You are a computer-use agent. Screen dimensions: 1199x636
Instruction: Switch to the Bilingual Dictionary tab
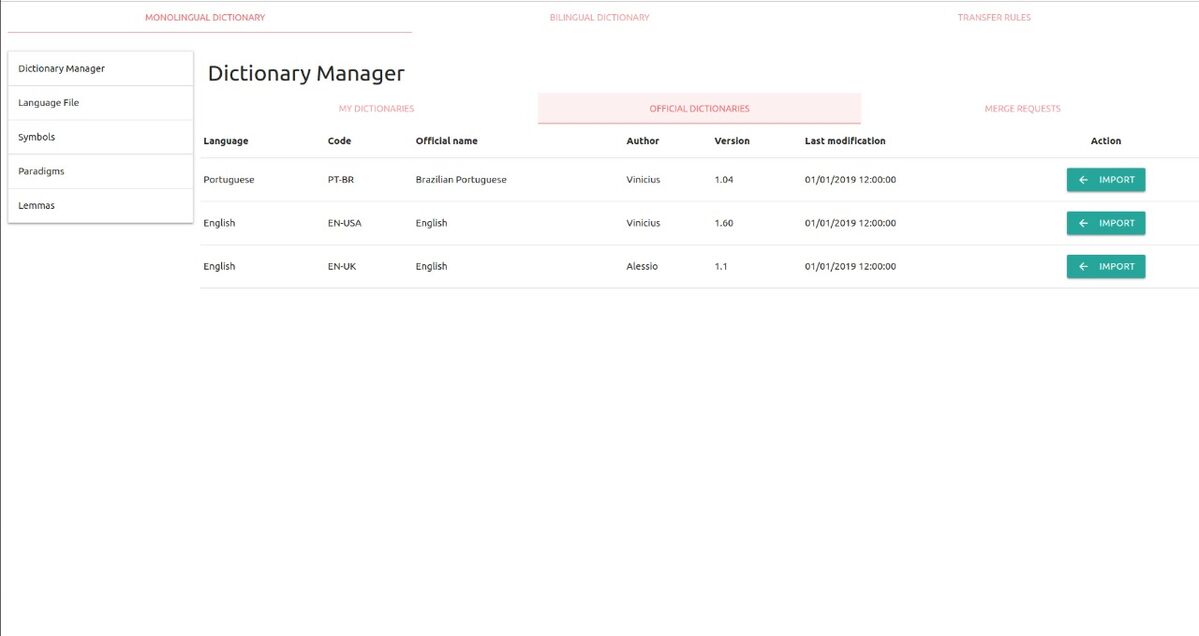[x=599, y=17]
